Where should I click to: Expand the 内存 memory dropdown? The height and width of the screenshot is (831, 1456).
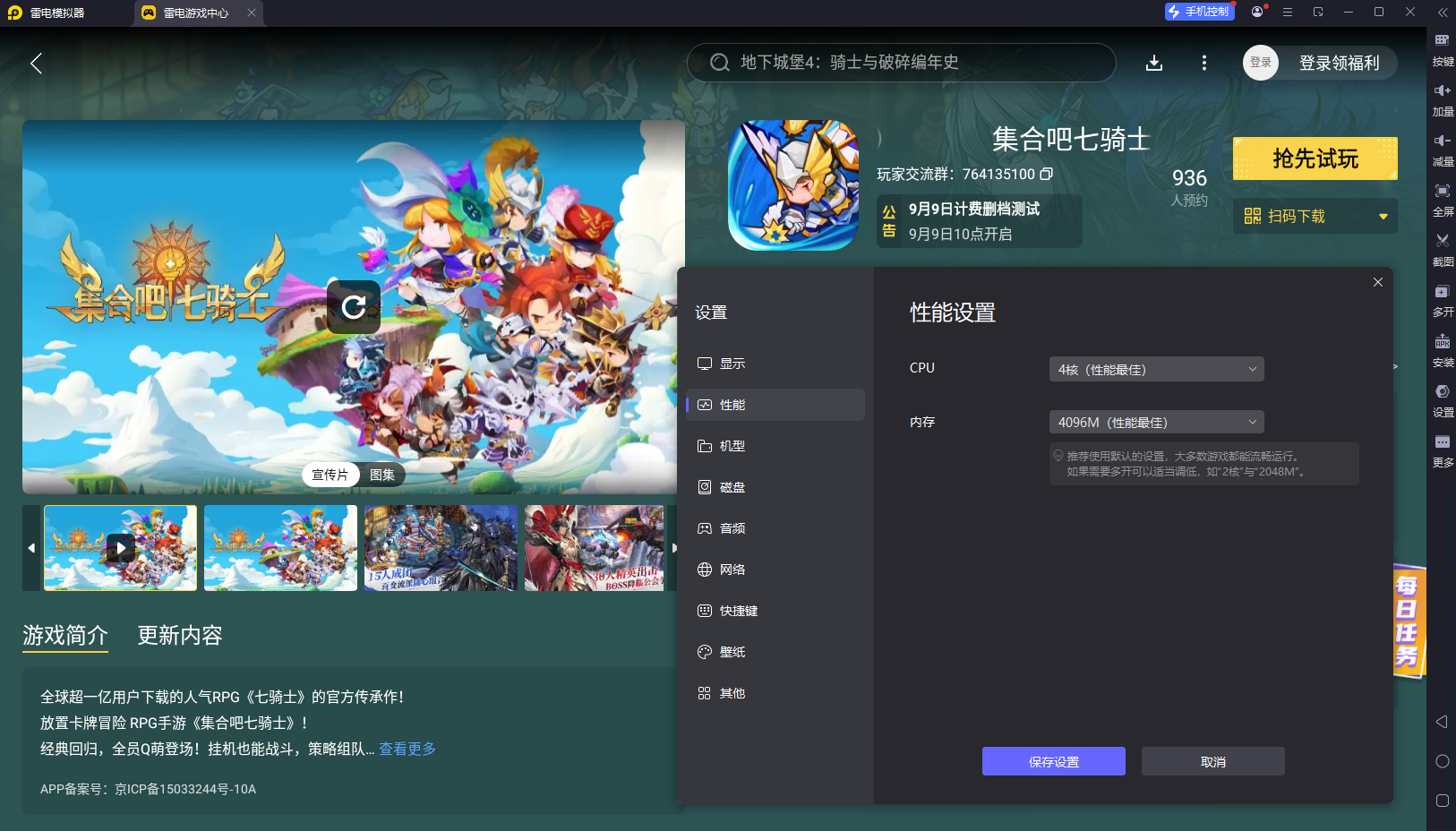(x=1156, y=422)
